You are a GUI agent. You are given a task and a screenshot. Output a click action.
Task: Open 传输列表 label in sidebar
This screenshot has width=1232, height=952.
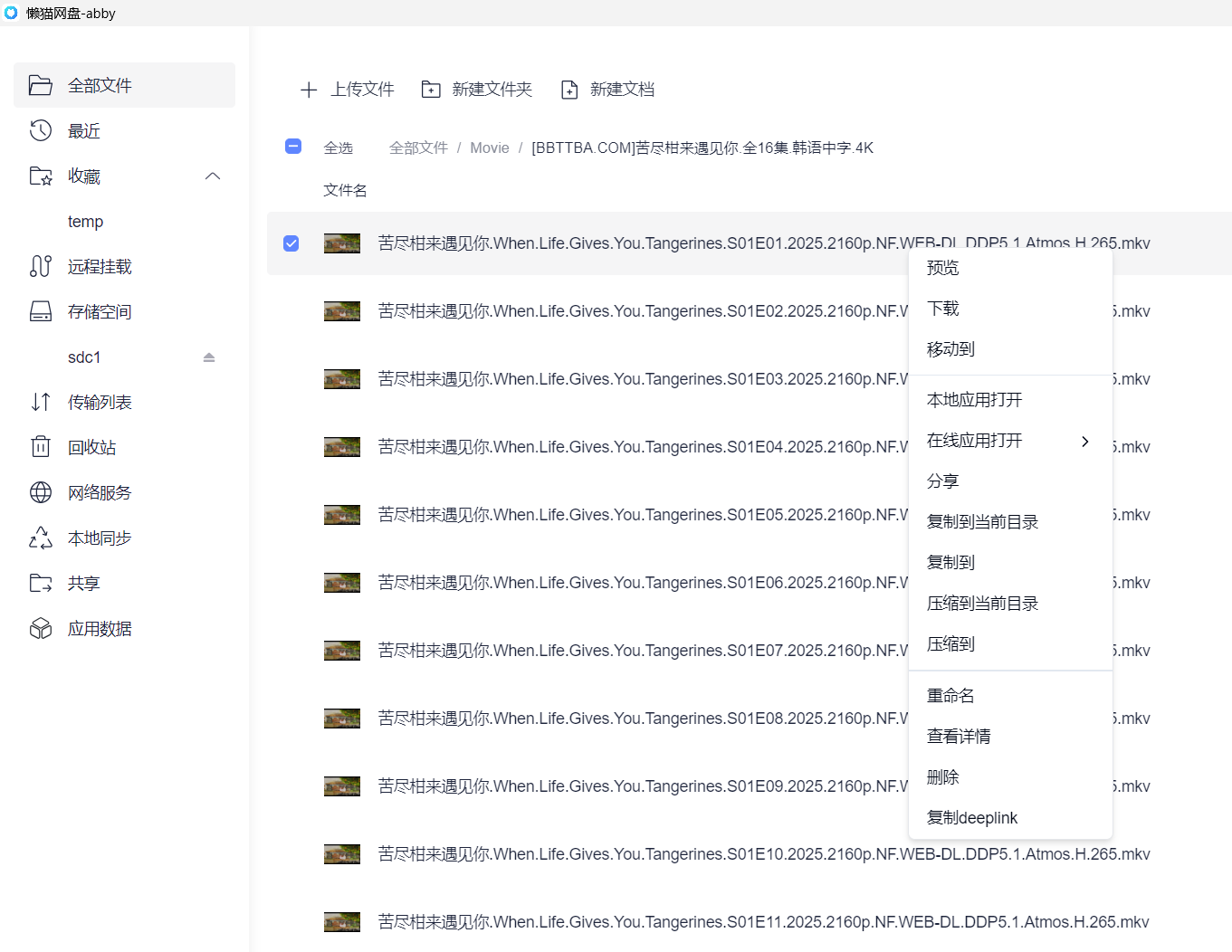pos(100,402)
